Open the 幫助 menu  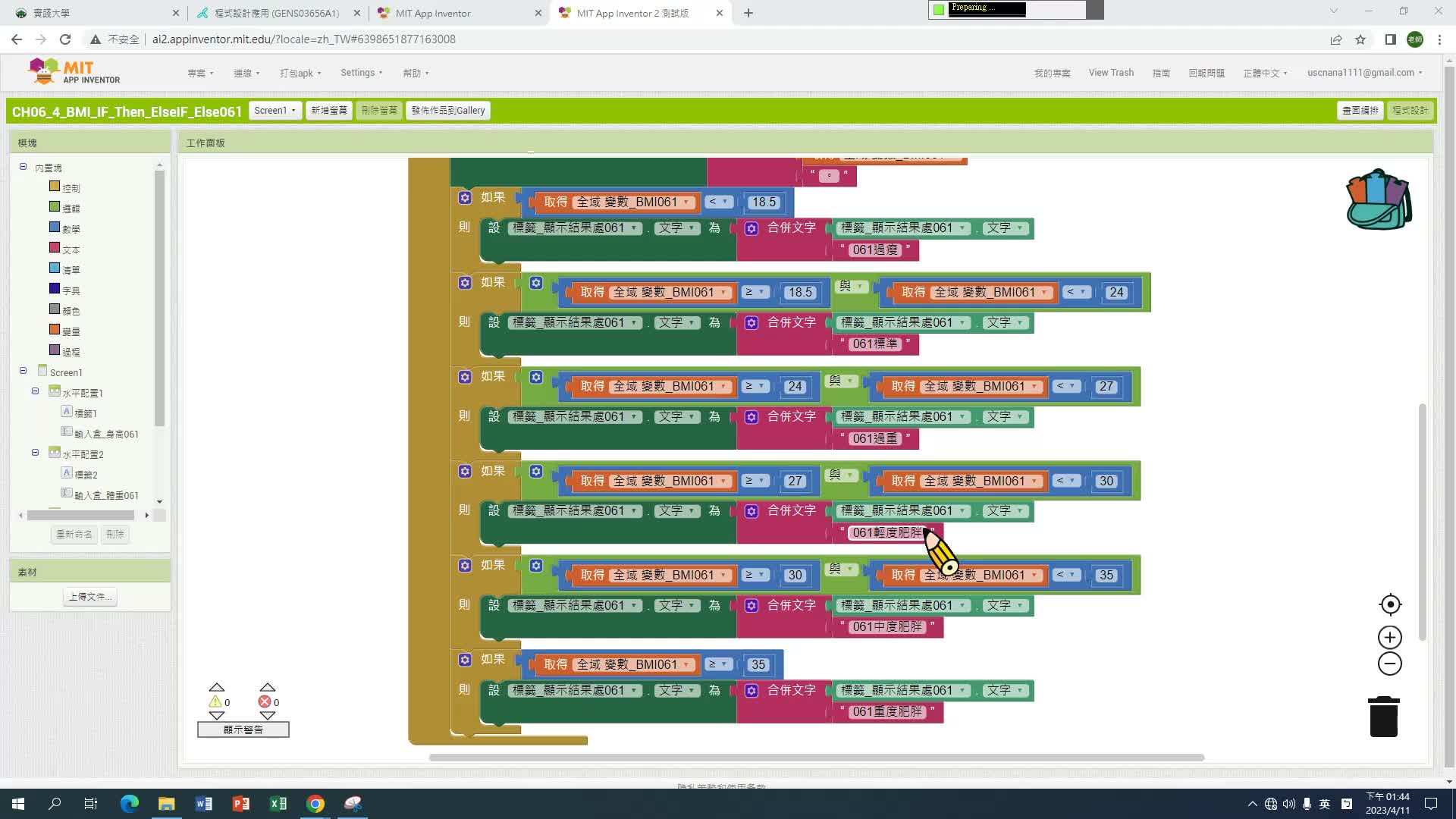(416, 73)
